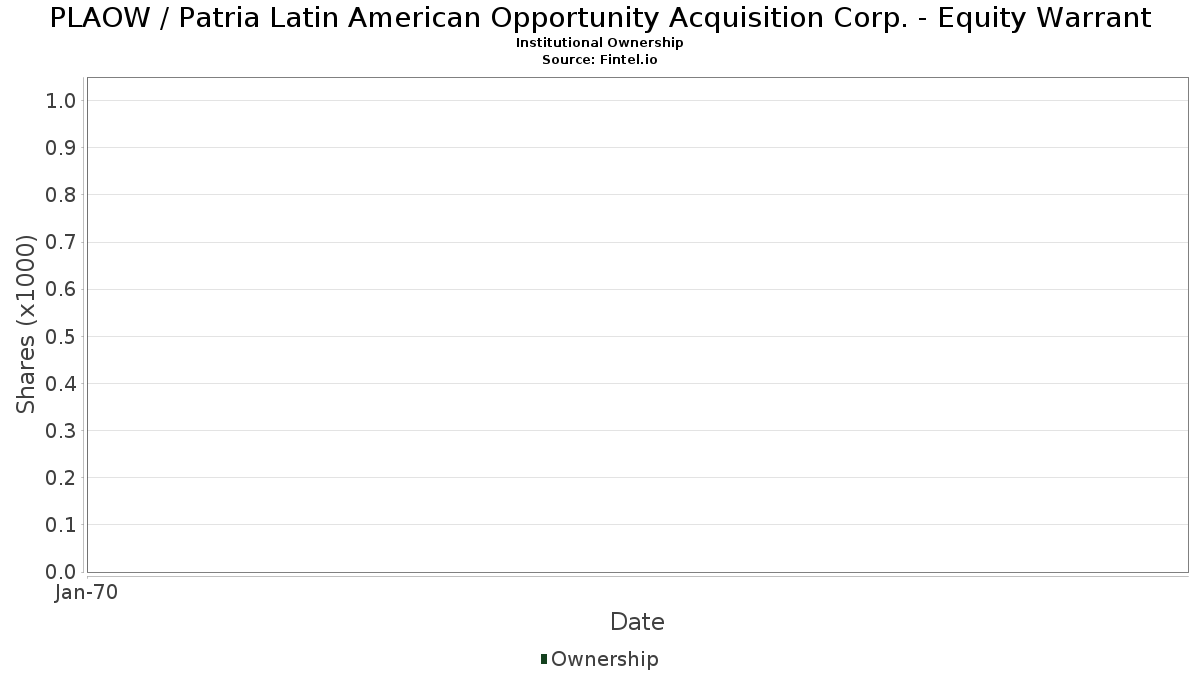
Task: Click the 0.7 y-axis tick label
Action: tap(61, 242)
